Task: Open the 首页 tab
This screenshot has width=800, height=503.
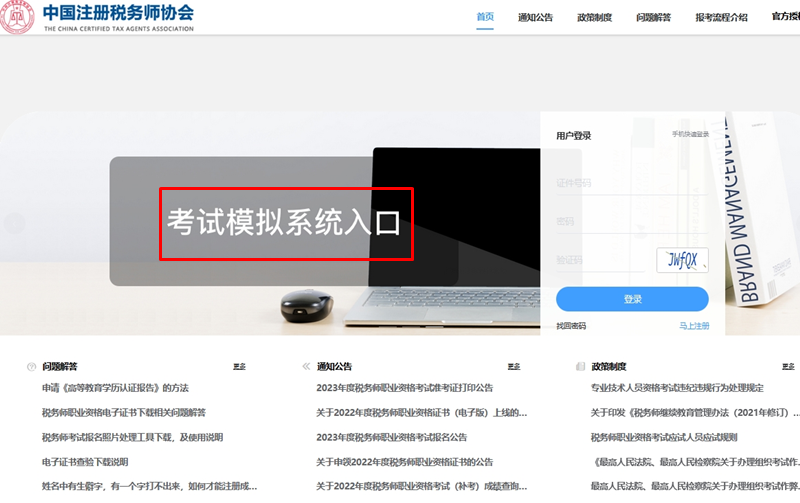Action: pos(485,17)
